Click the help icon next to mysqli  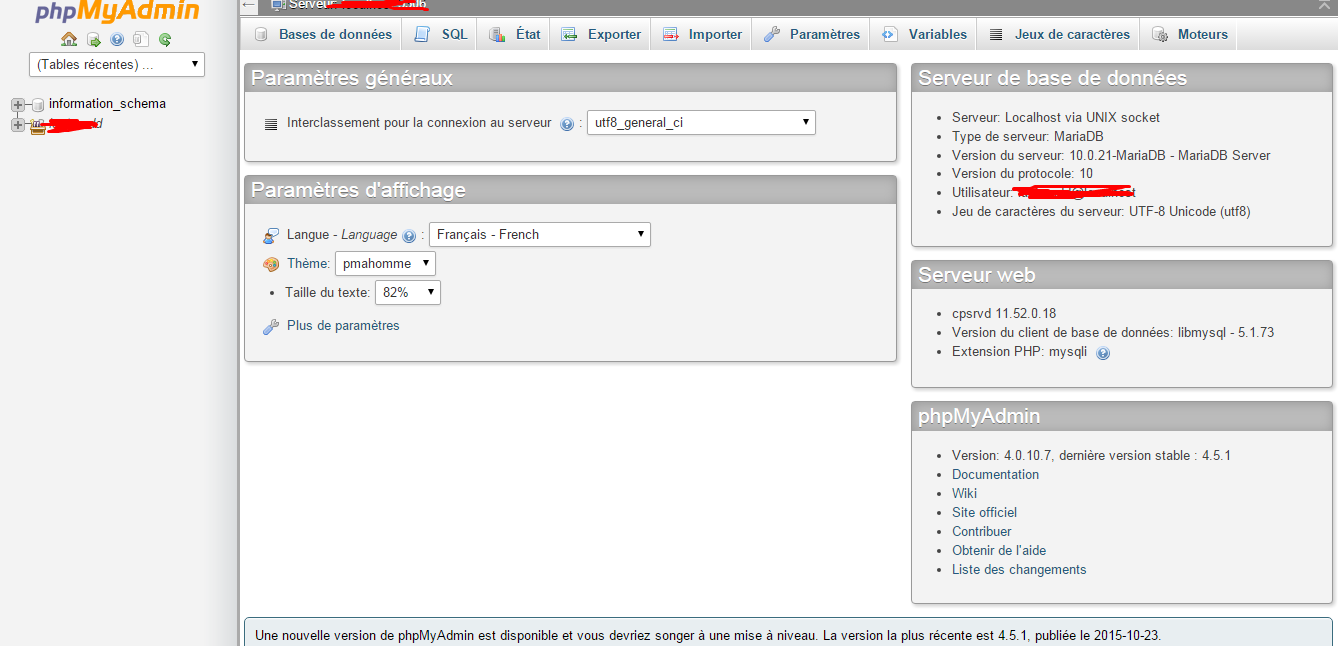point(1103,353)
